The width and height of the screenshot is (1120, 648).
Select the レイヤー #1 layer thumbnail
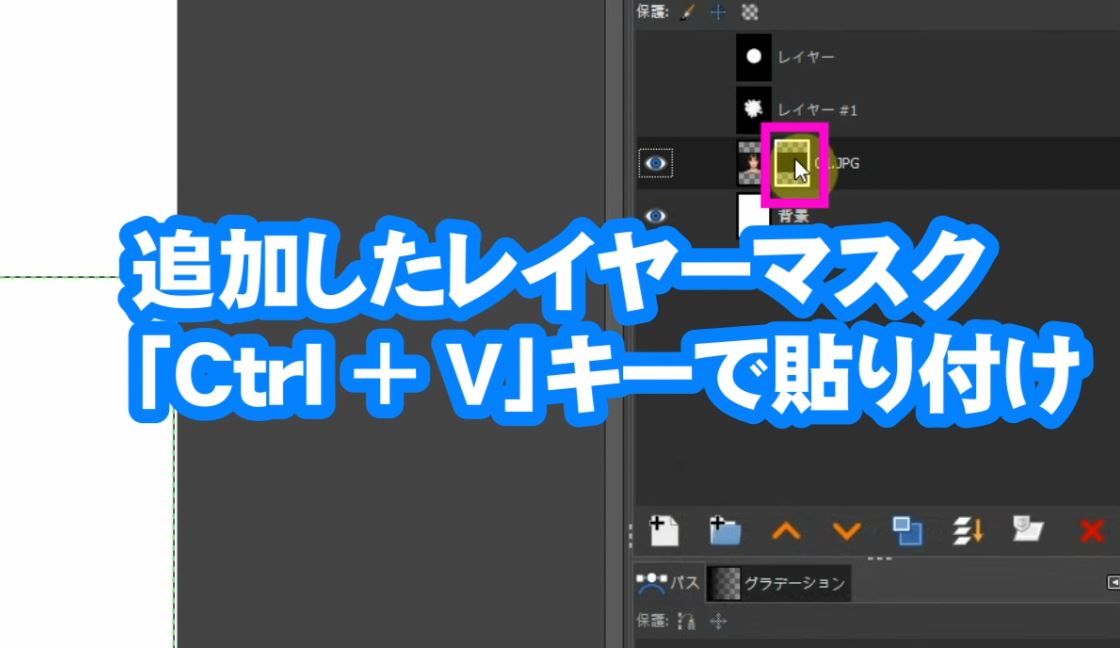754,109
